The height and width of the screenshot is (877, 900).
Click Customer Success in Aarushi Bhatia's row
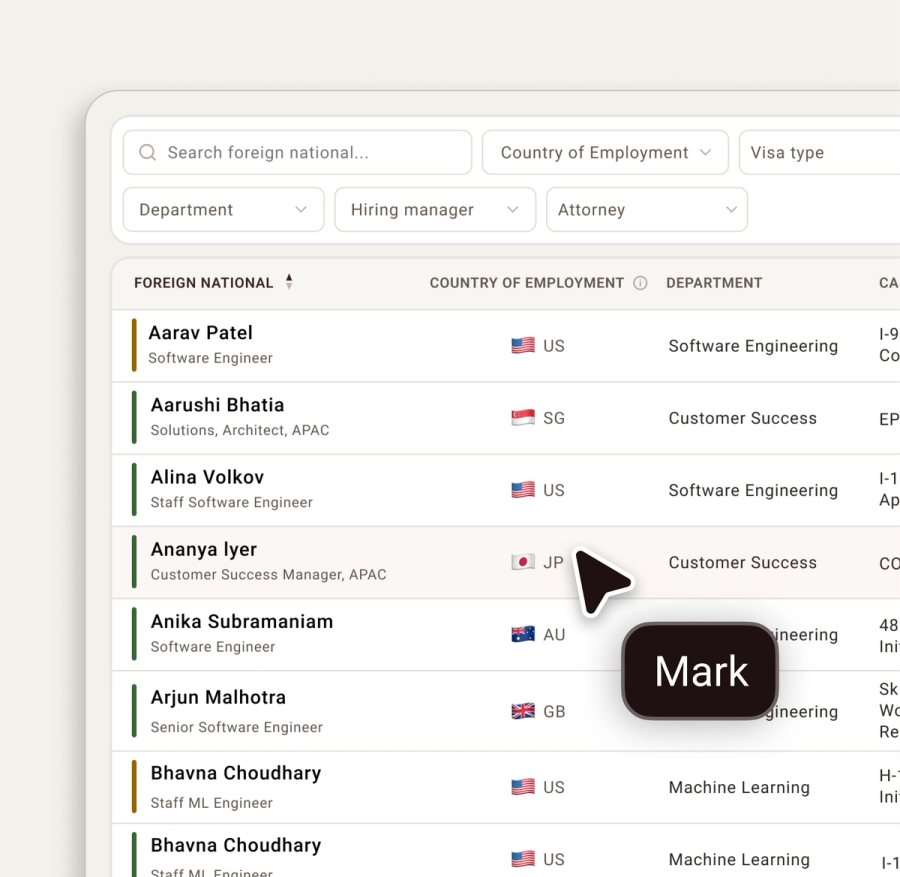(x=742, y=418)
